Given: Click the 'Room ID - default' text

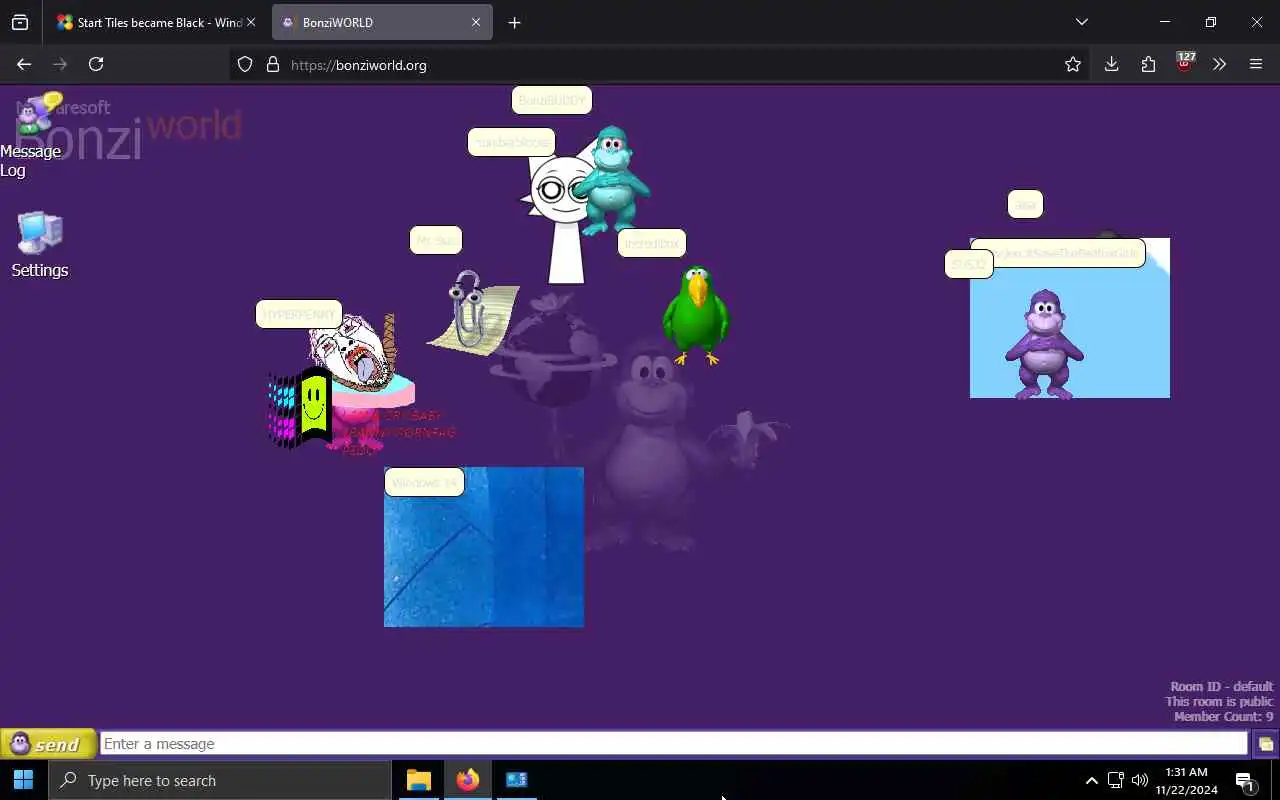Looking at the screenshot, I should pyautogui.click(x=1222, y=687).
